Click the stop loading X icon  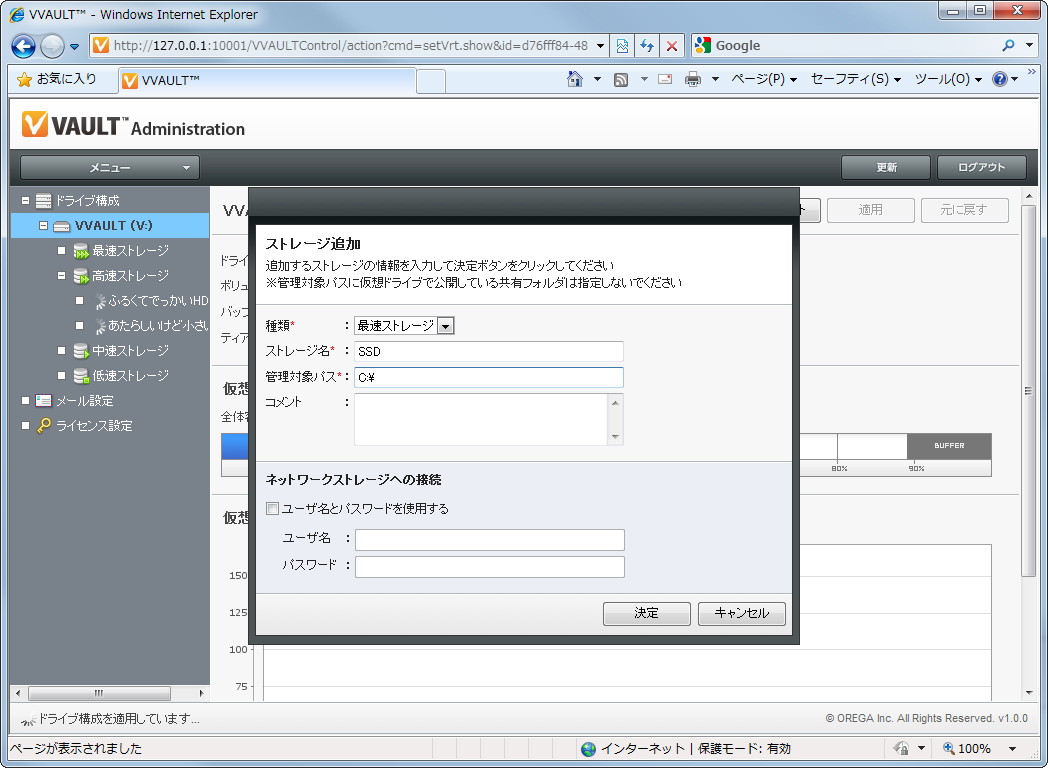pos(672,45)
